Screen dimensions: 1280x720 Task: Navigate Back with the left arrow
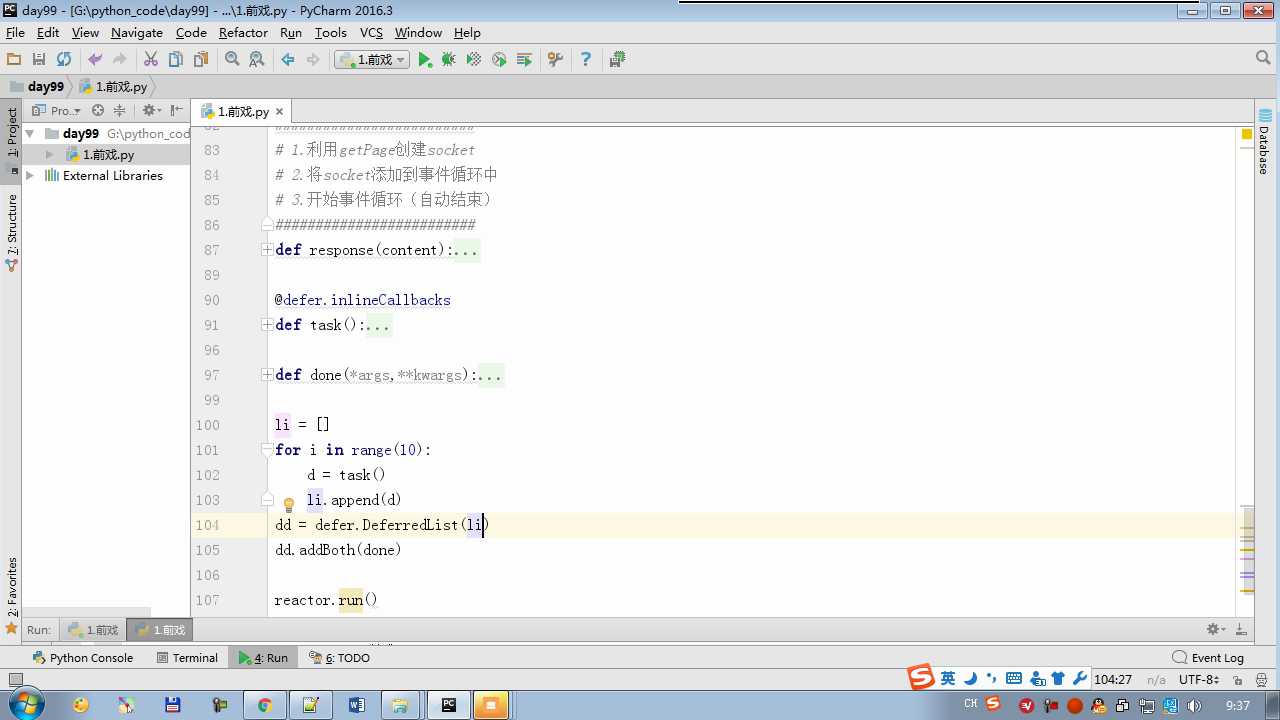(x=288, y=60)
